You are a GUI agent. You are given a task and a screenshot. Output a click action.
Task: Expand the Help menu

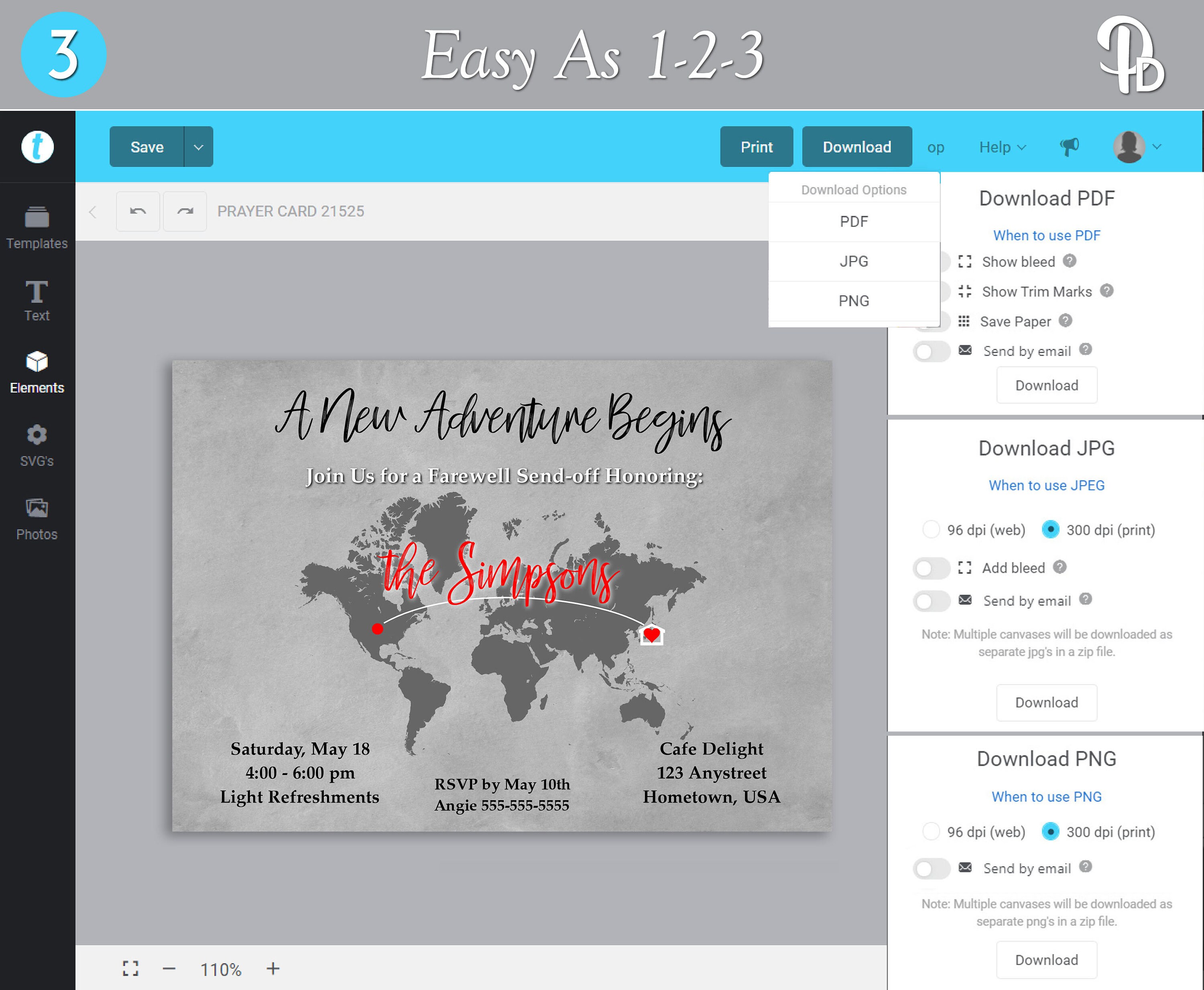[x=1003, y=147]
